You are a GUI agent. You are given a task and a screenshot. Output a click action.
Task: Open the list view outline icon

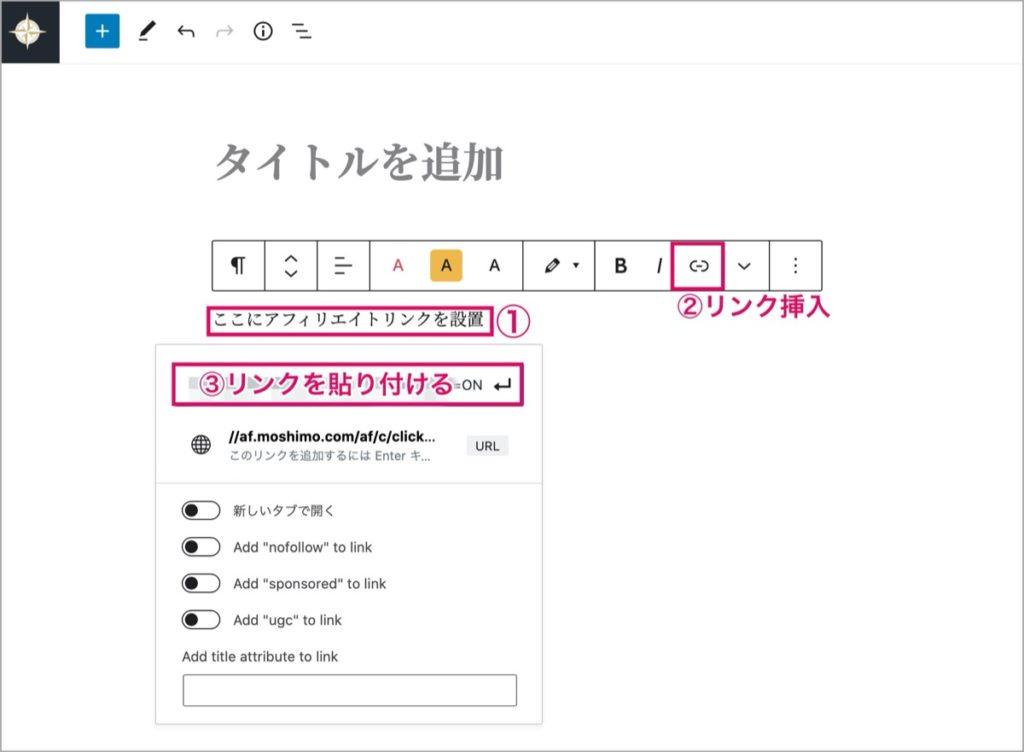302,31
